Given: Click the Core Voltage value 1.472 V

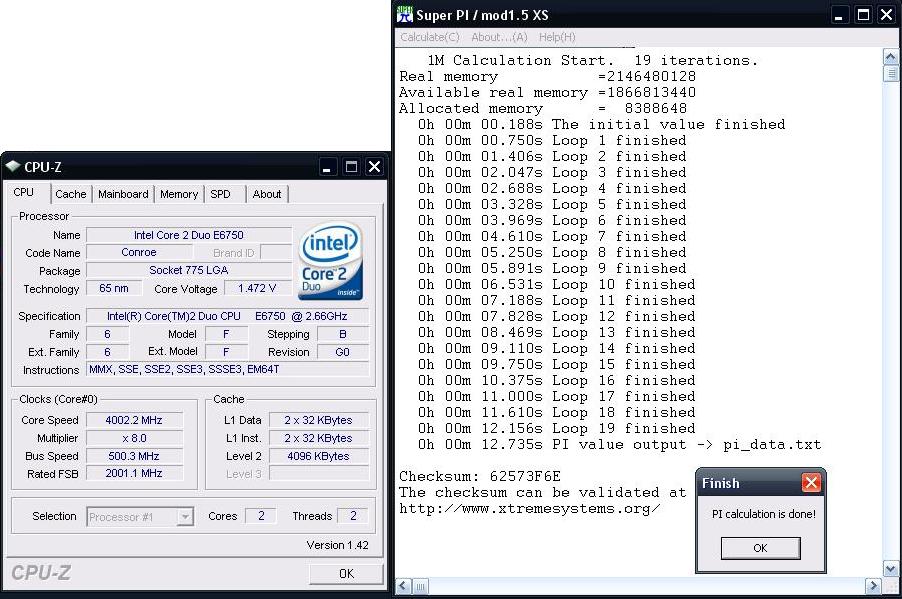Looking at the screenshot, I should coord(257,288).
